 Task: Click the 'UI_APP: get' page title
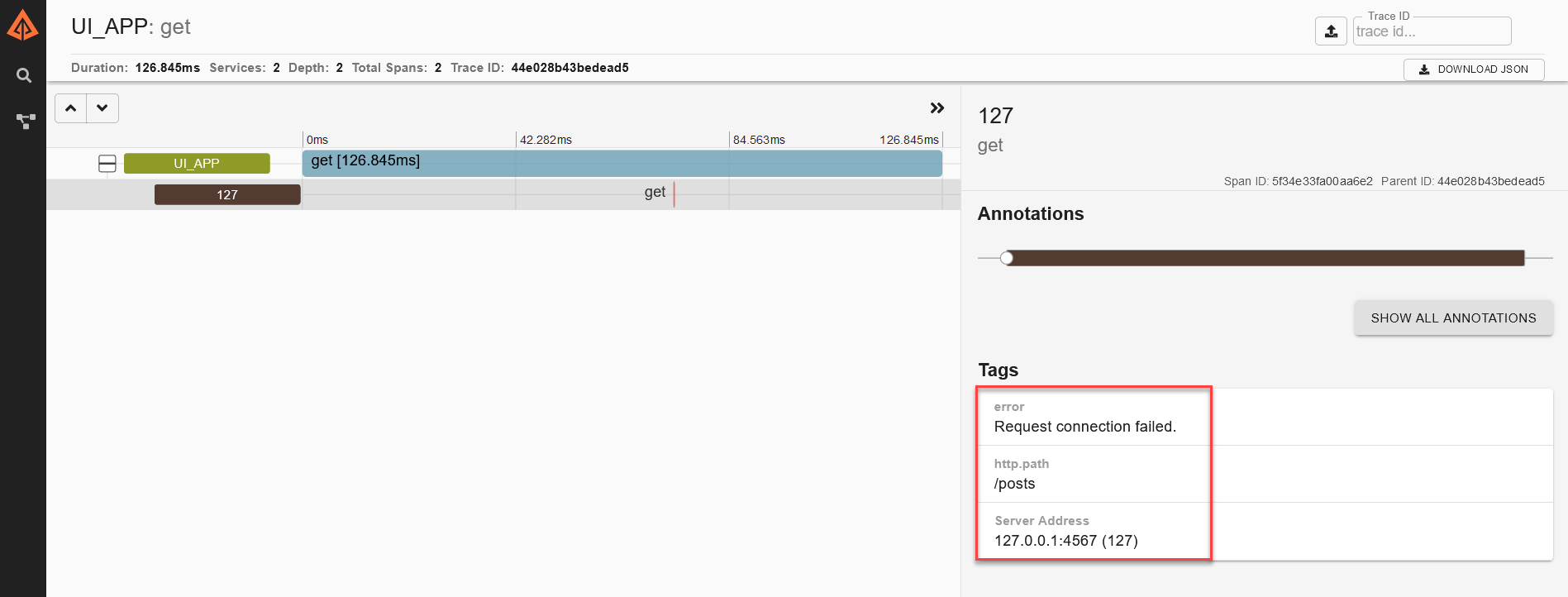131,27
